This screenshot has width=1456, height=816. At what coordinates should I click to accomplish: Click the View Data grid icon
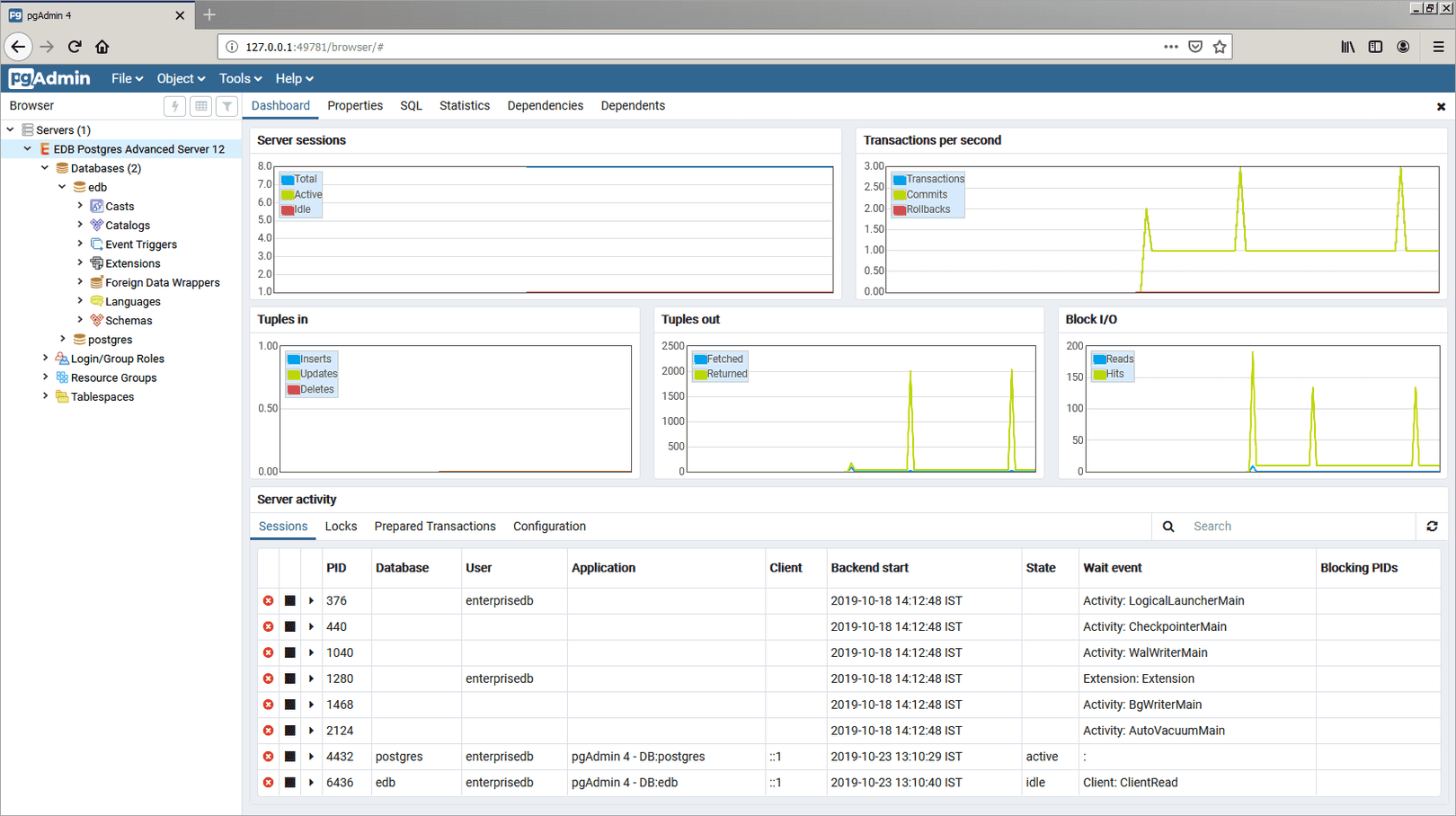coord(200,105)
